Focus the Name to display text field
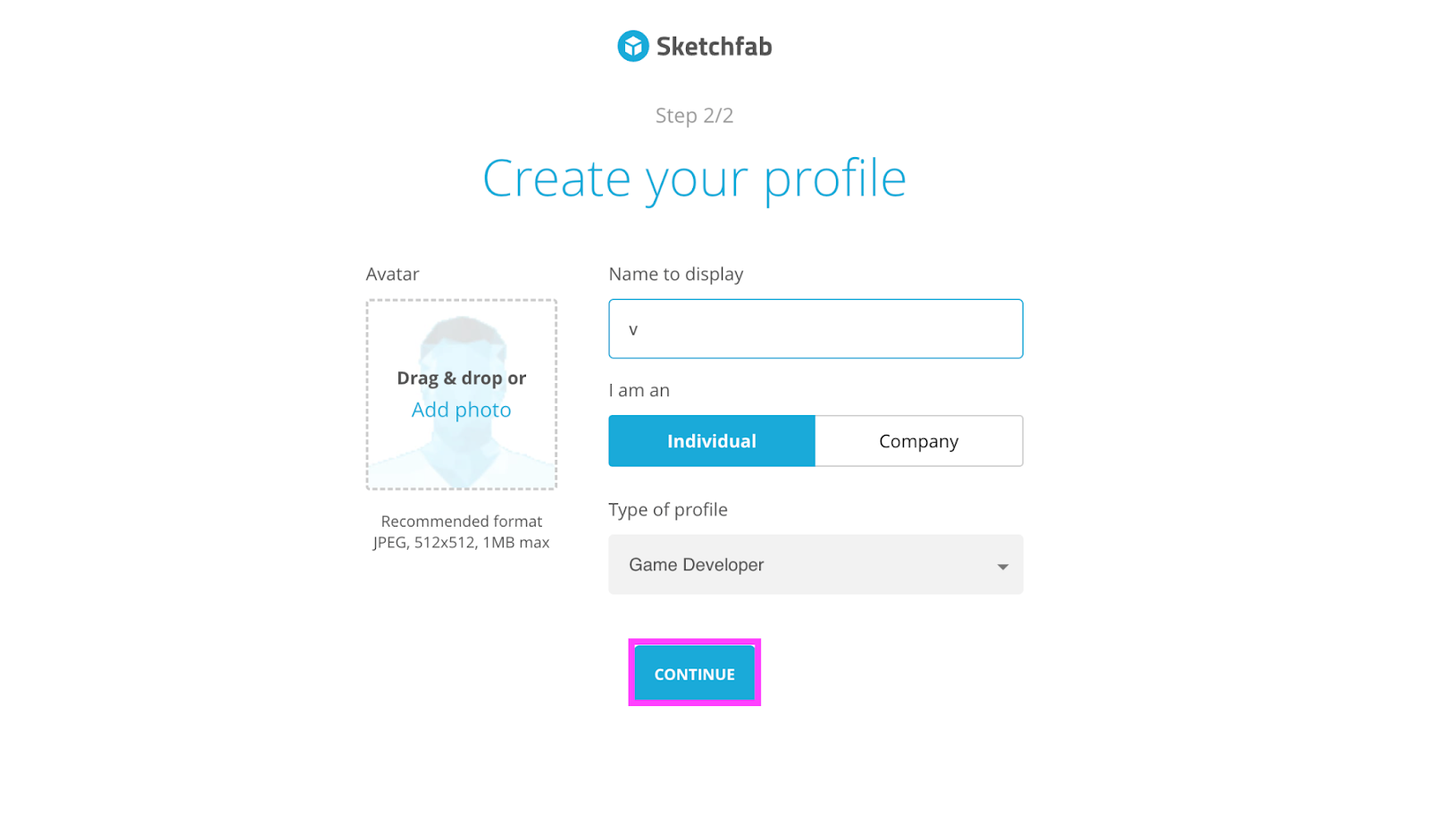This screenshot has height=840, width=1429. pos(815,329)
